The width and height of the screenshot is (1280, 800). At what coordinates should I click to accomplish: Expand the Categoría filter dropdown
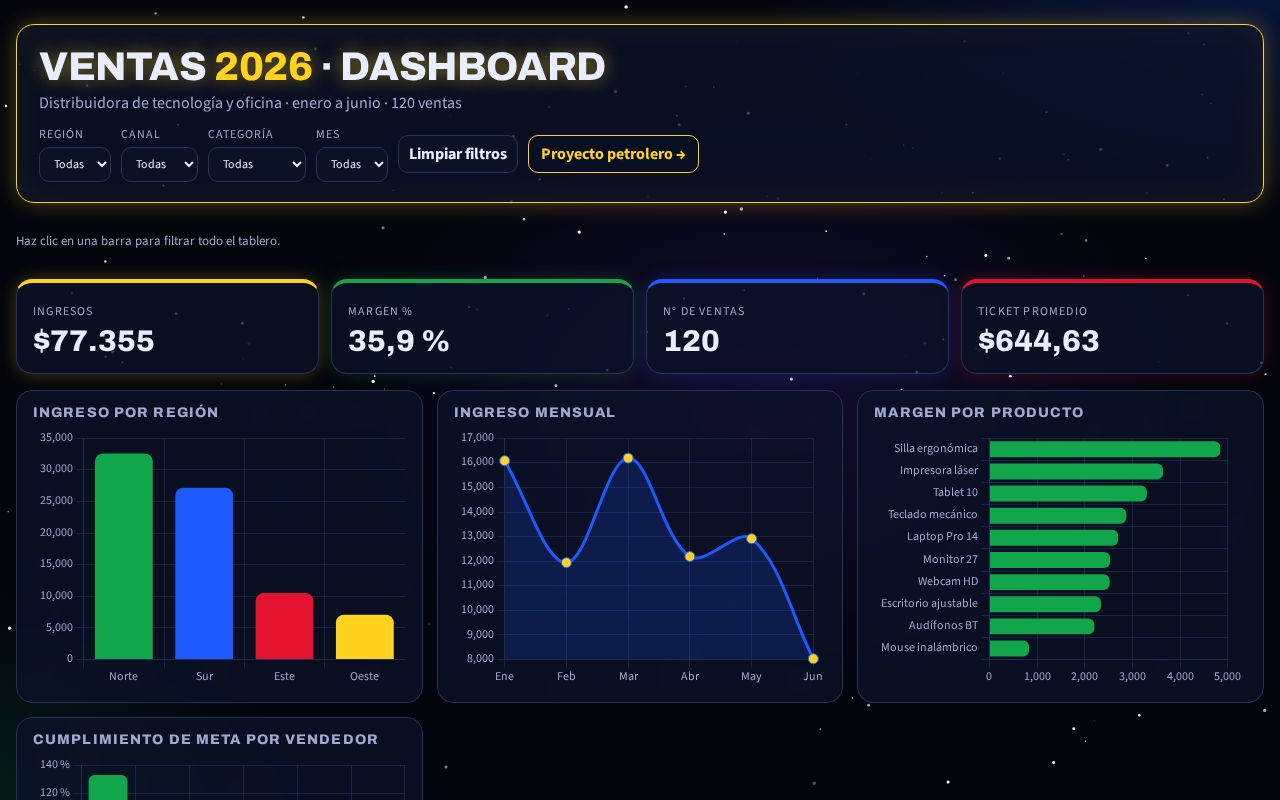click(257, 164)
